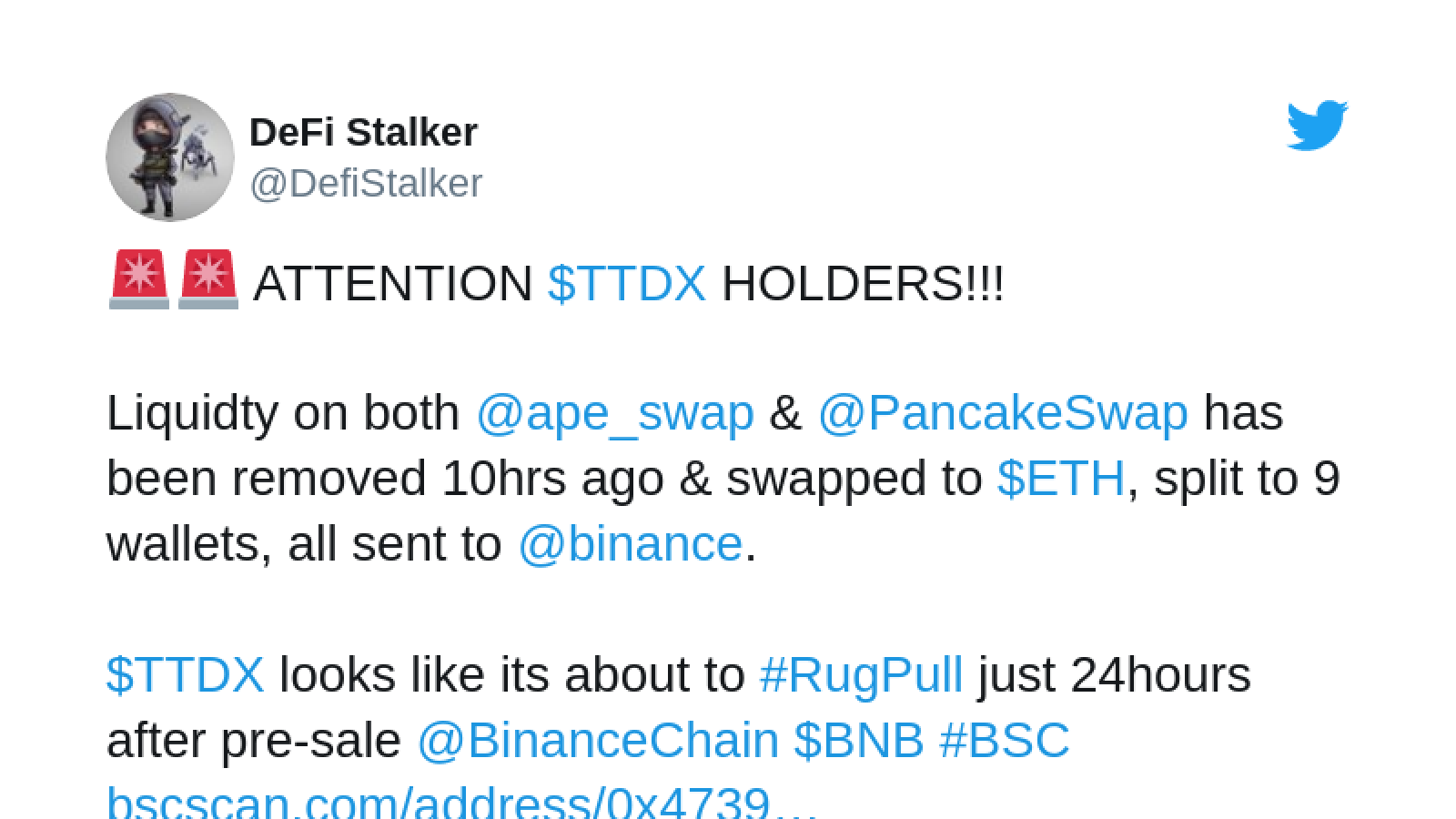
Task: Click the second red siren emoji
Action: coord(208,280)
